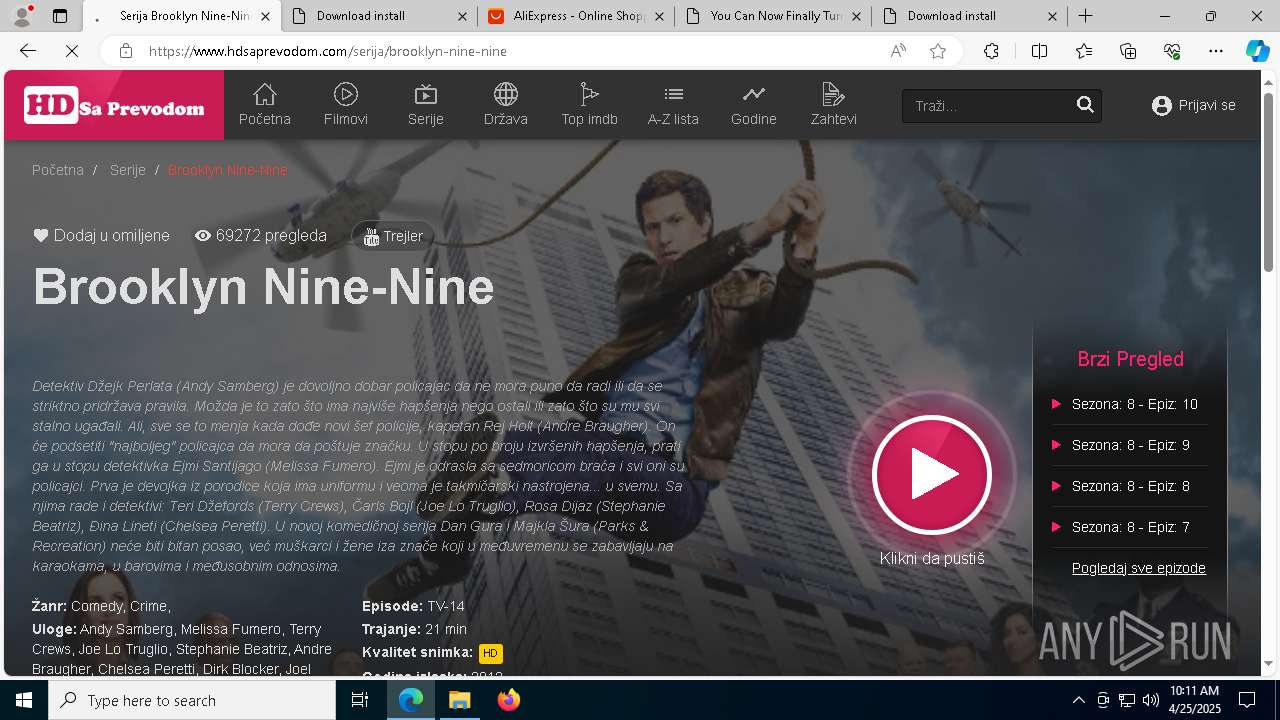Launch Firefox from taskbar

click(508, 700)
